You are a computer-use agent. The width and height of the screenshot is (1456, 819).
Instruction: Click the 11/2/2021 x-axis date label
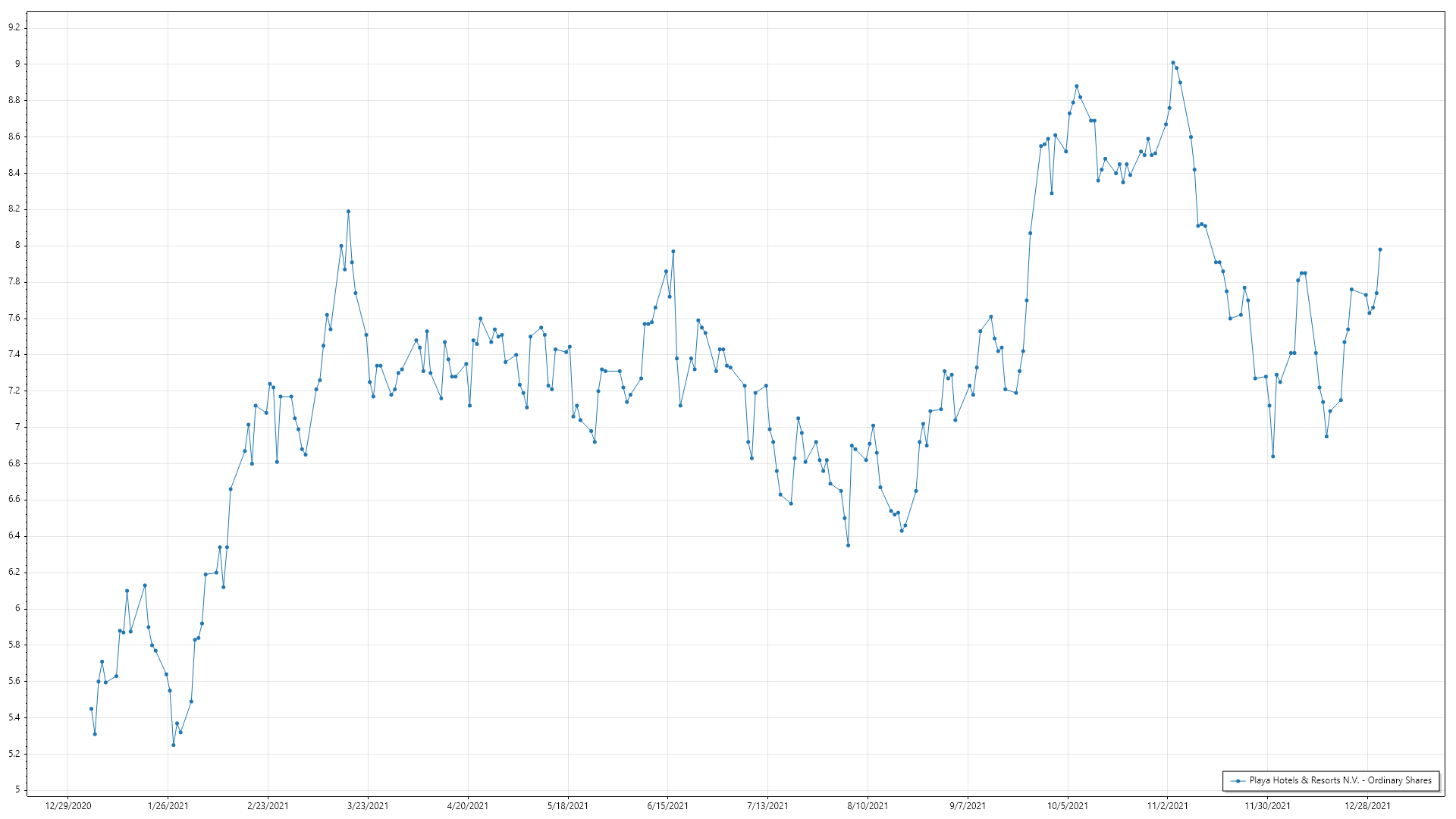tap(1168, 806)
